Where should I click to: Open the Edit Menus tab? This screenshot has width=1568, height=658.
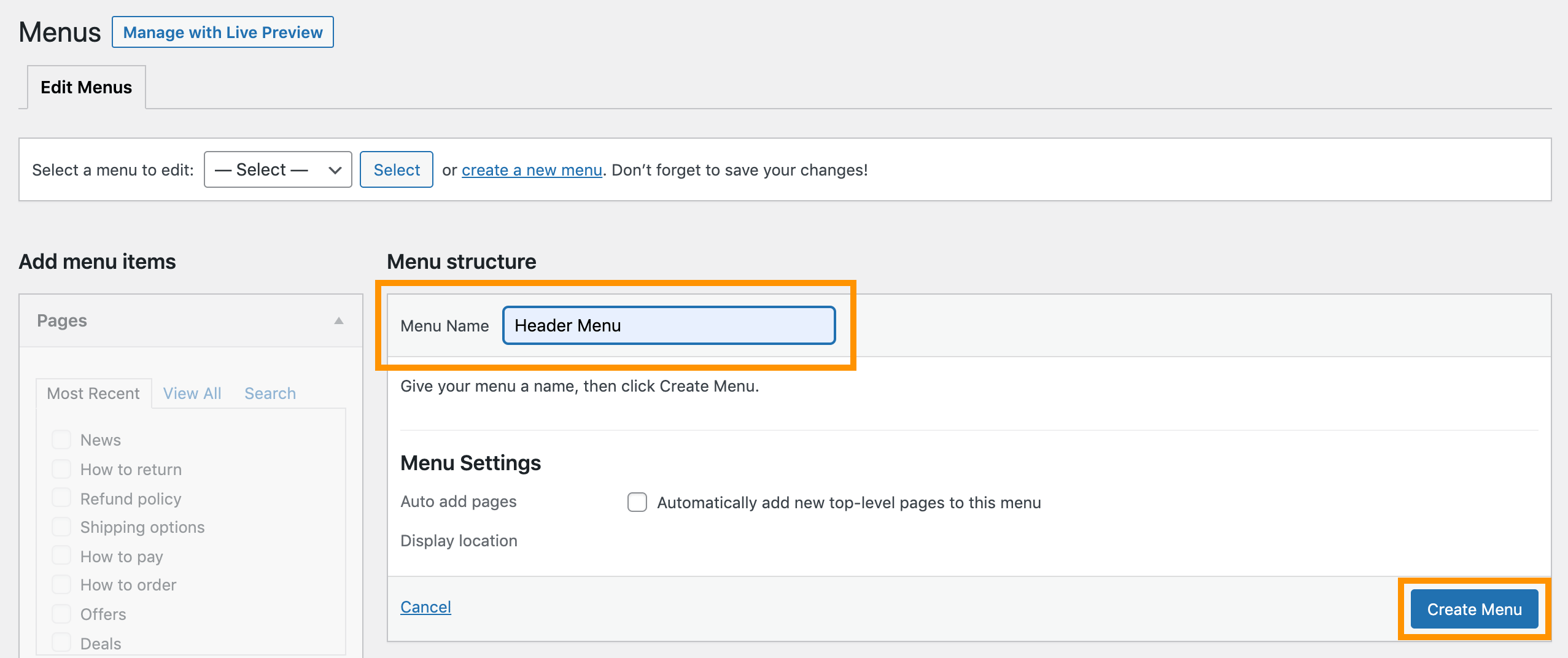87,87
